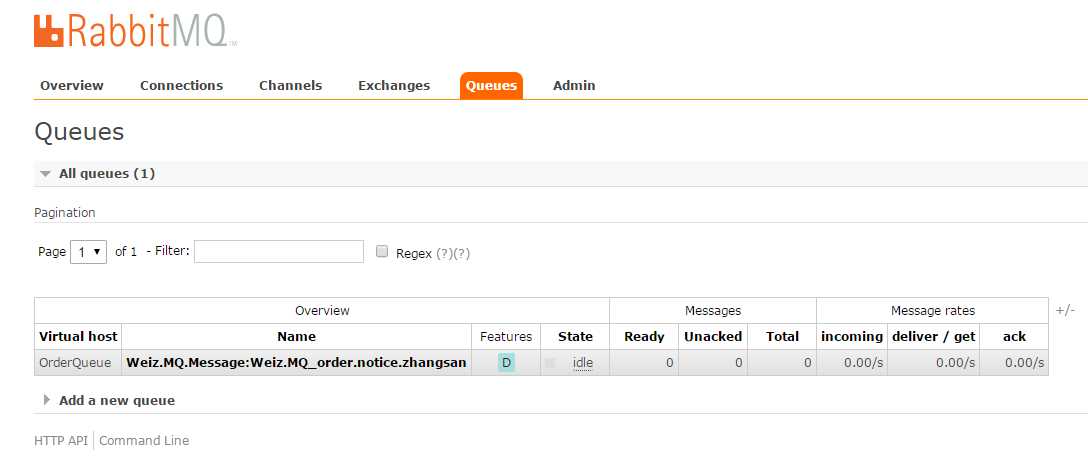
Task: Go to the Channels tab
Action: (x=290, y=85)
